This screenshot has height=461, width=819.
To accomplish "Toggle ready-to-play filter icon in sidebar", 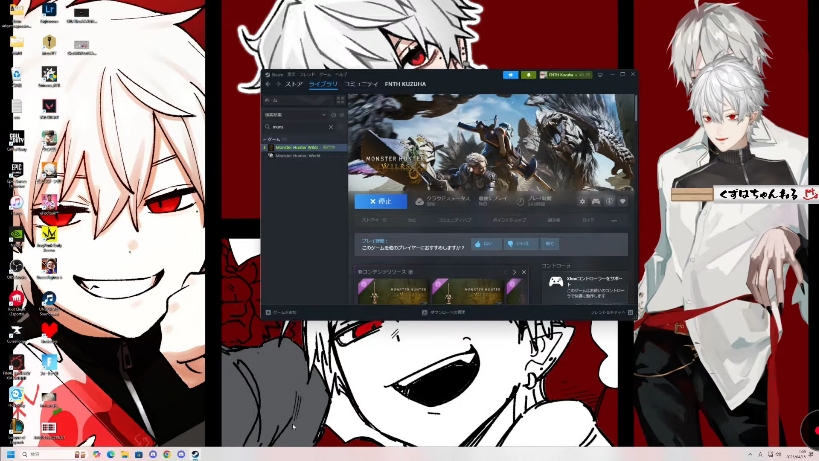I will click(x=342, y=114).
